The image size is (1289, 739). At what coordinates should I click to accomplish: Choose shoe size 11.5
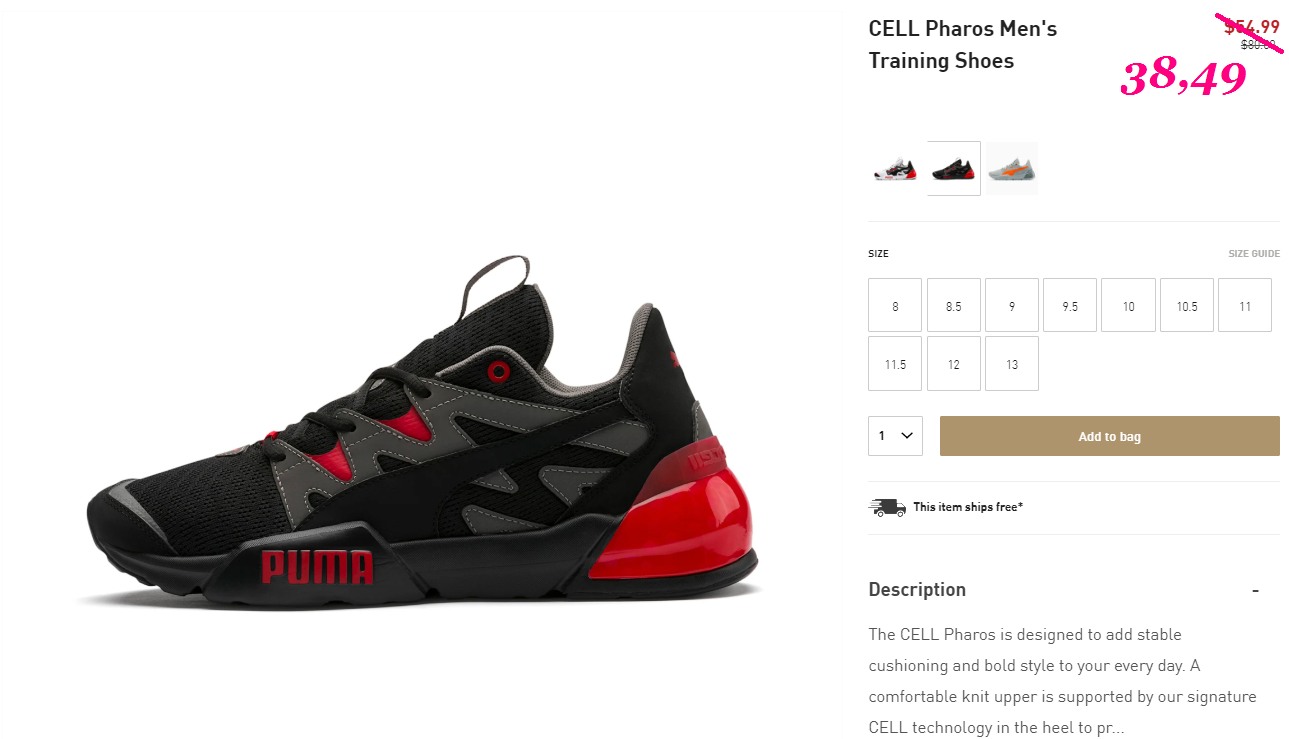pos(895,364)
